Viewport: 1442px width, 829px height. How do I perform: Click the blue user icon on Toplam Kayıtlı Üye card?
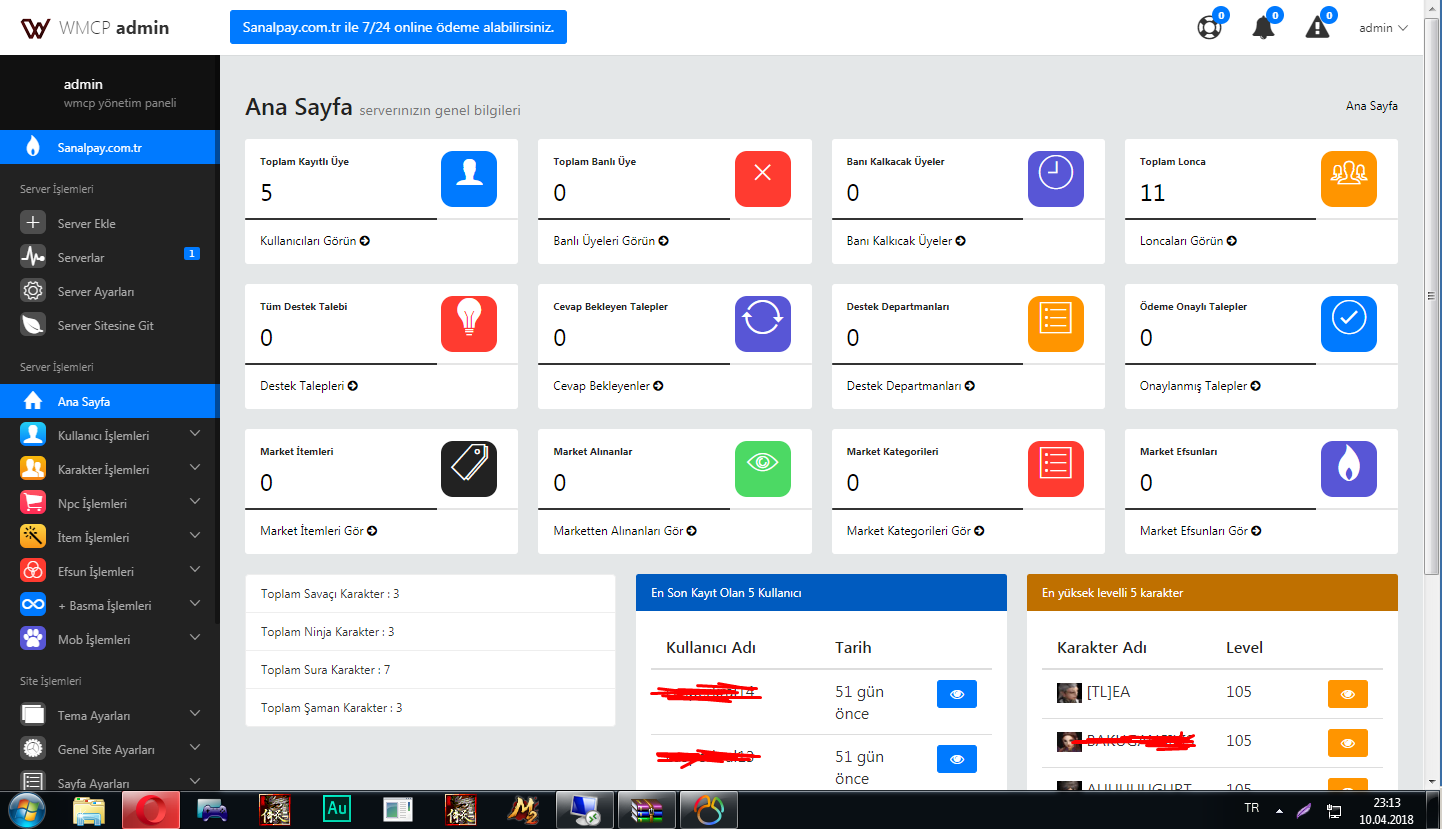tap(469, 179)
